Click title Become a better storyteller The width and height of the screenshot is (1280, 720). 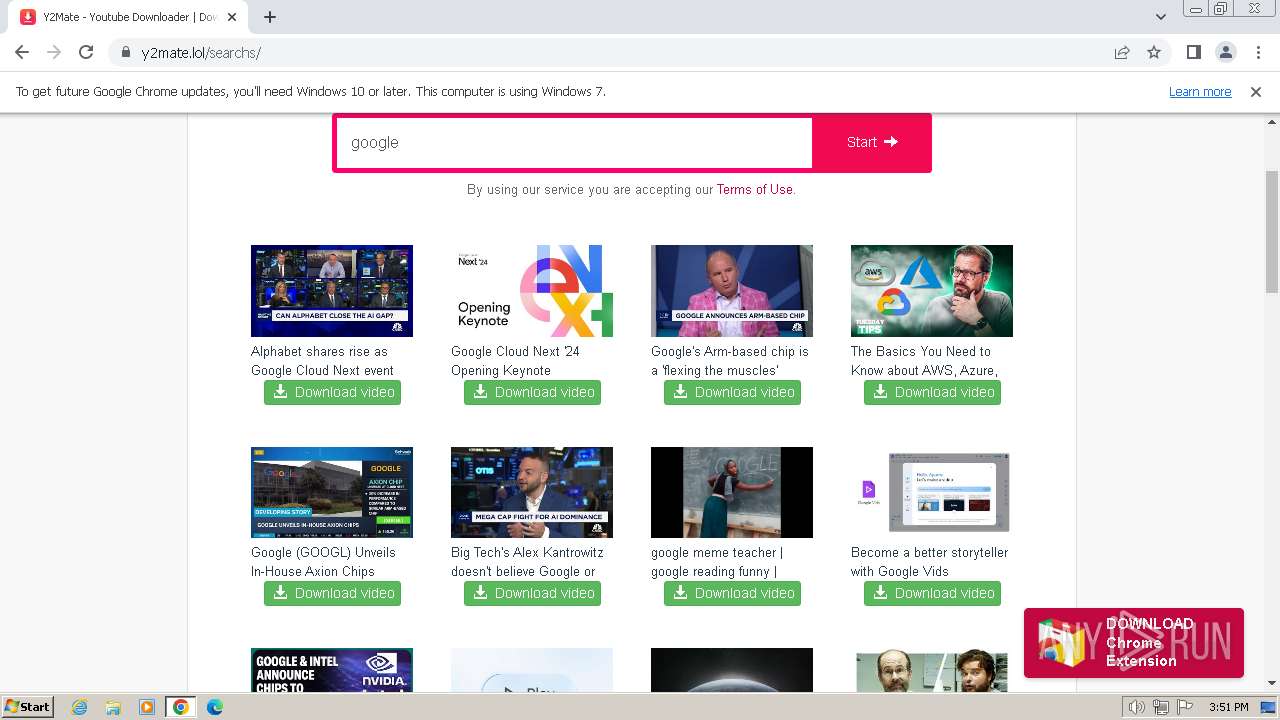point(930,562)
